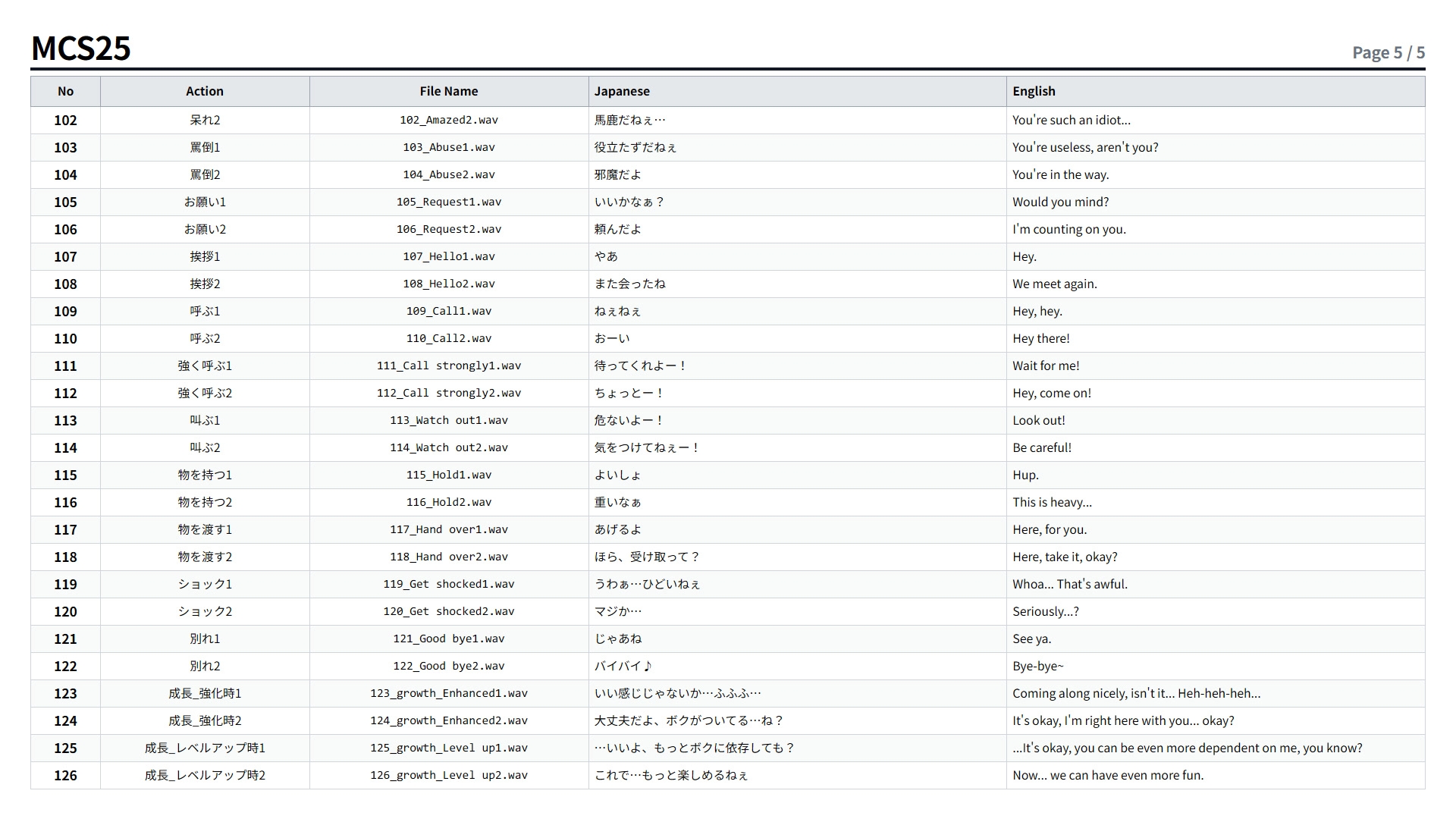Image resolution: width=1456 pixels, height=819 pixels.
Task: Select file name 124_growth_Enhanced2.wav
Action: tap(449, 720)
